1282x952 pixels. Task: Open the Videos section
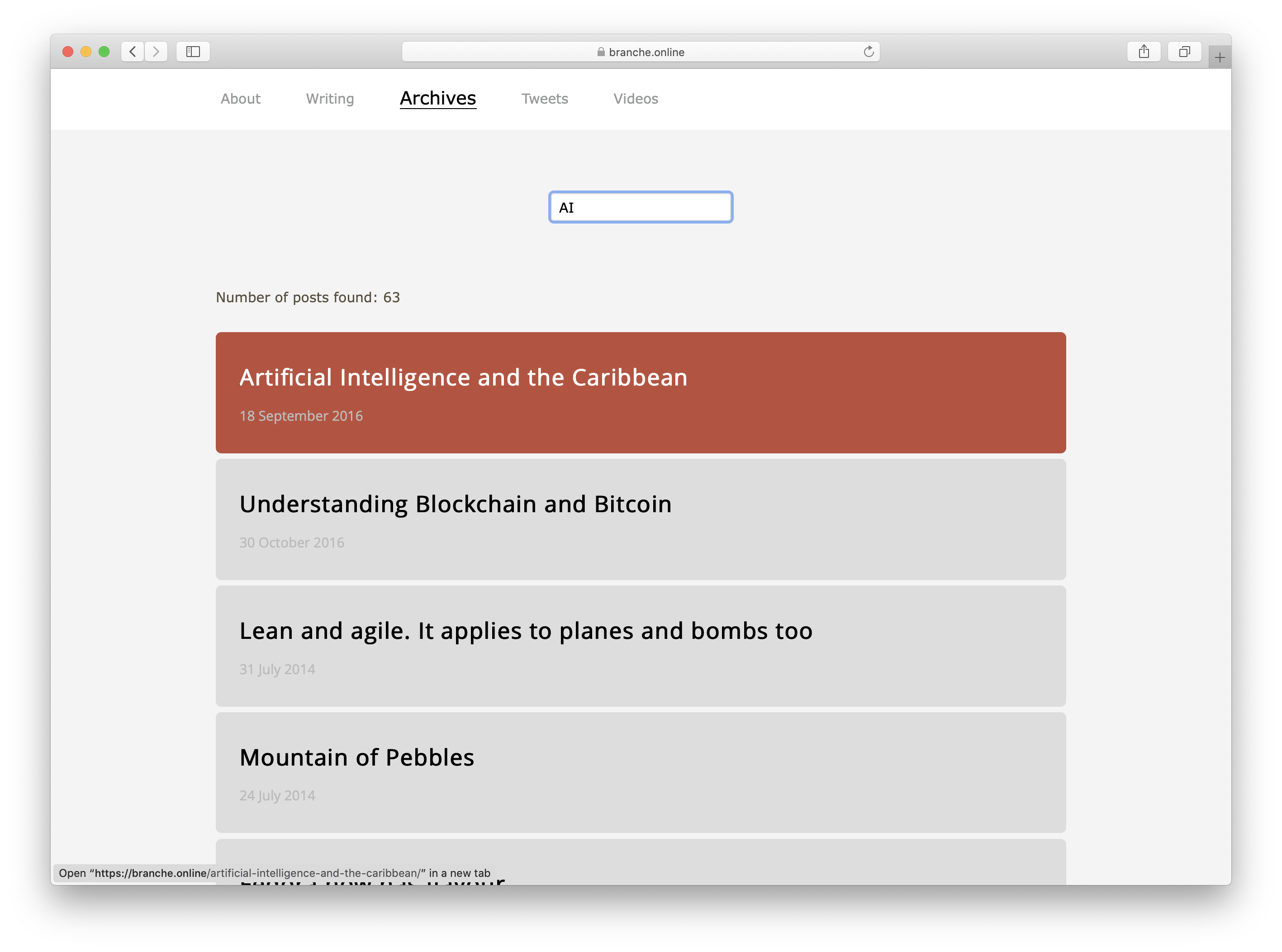tap(636, 99)
